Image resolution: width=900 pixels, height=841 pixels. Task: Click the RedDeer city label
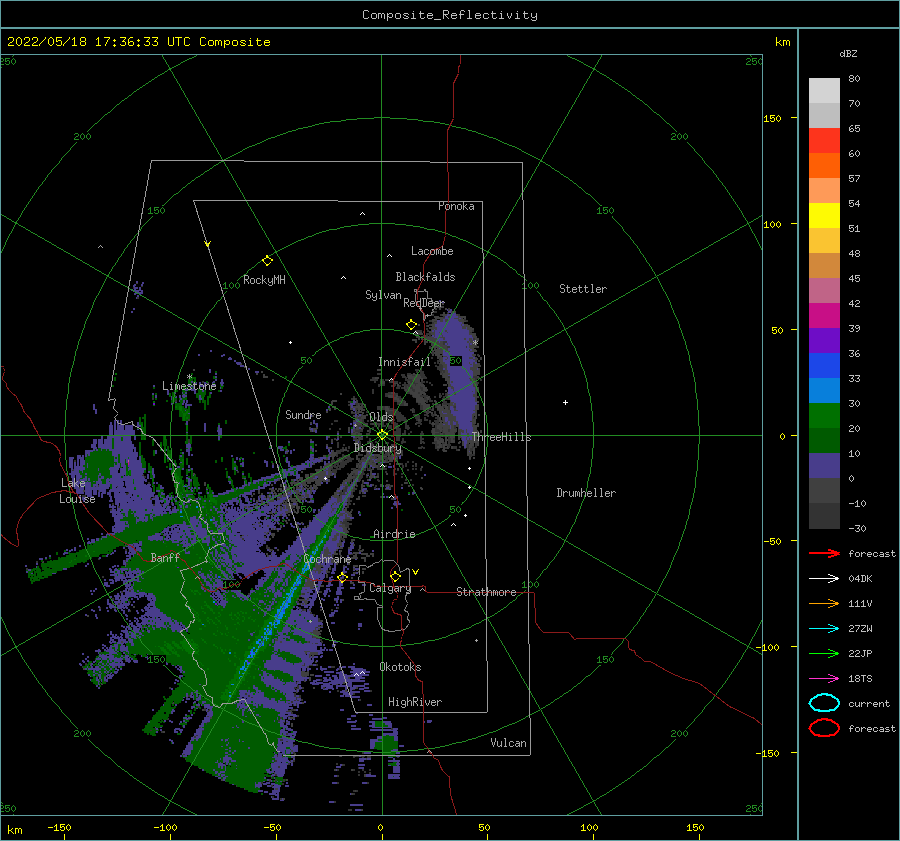click(424, 303)
